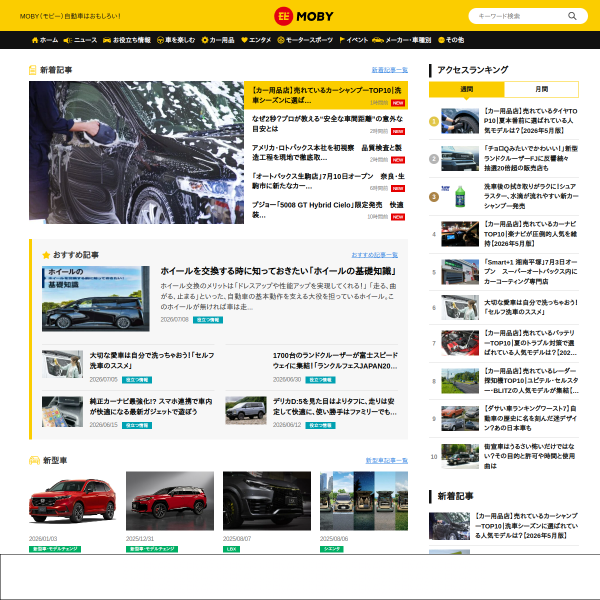Click the tag below the wheel article date
Screen dimensions: 600x600
208,320
